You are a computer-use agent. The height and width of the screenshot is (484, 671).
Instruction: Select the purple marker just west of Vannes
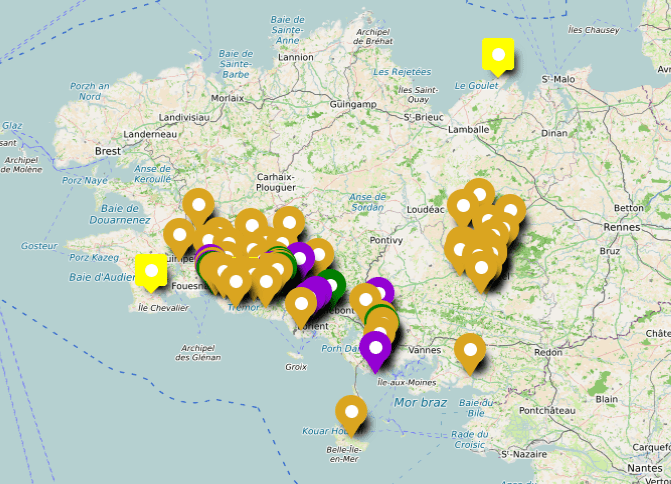tap(376, 348)
